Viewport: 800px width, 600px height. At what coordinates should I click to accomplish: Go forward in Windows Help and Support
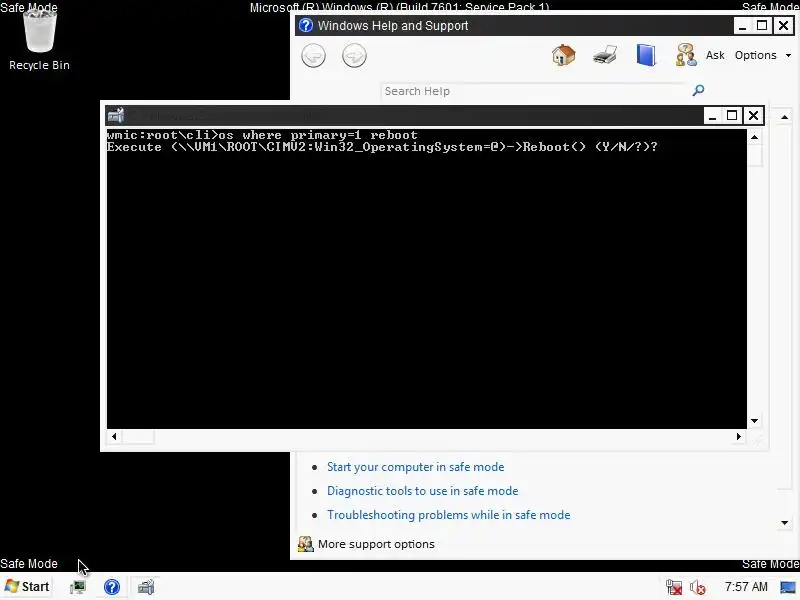pos(354,55)
